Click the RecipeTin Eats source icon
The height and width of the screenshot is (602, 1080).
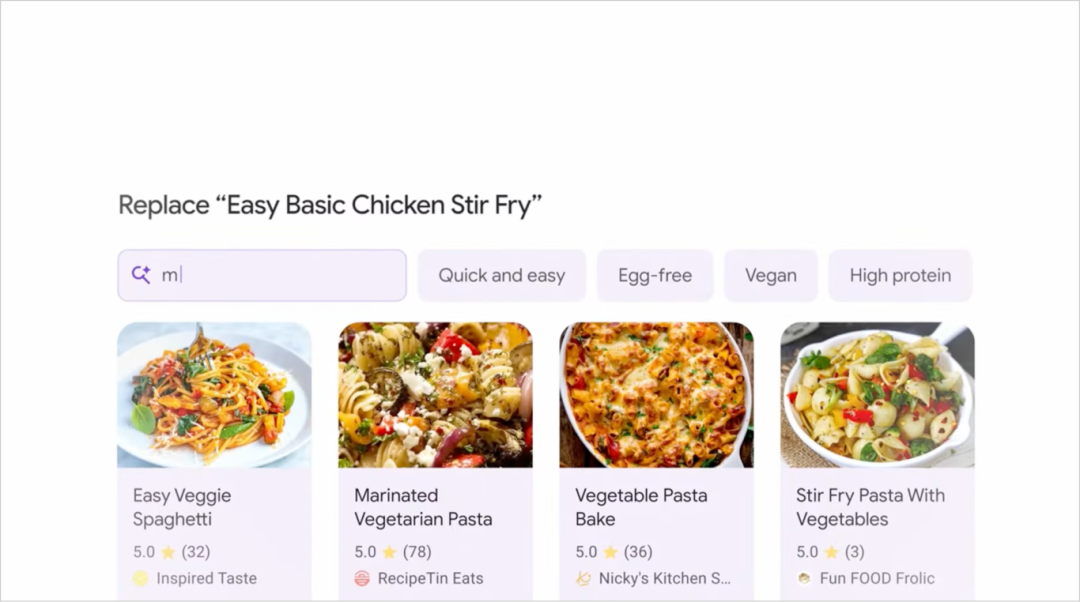point(362,578)
